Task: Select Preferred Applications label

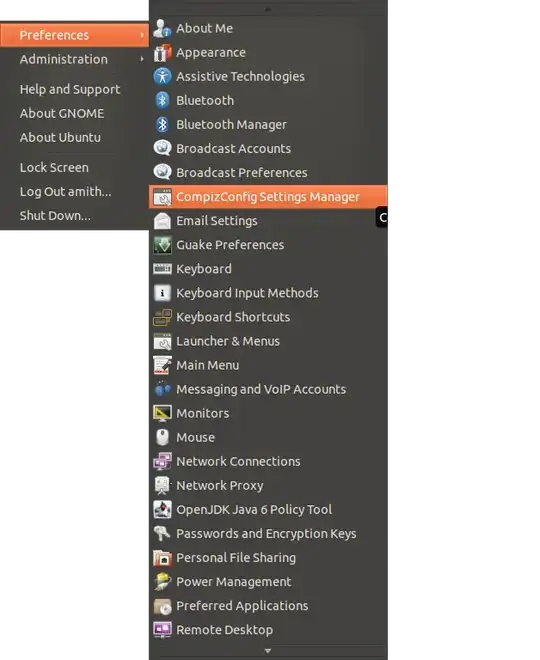Action: [242, 606]
